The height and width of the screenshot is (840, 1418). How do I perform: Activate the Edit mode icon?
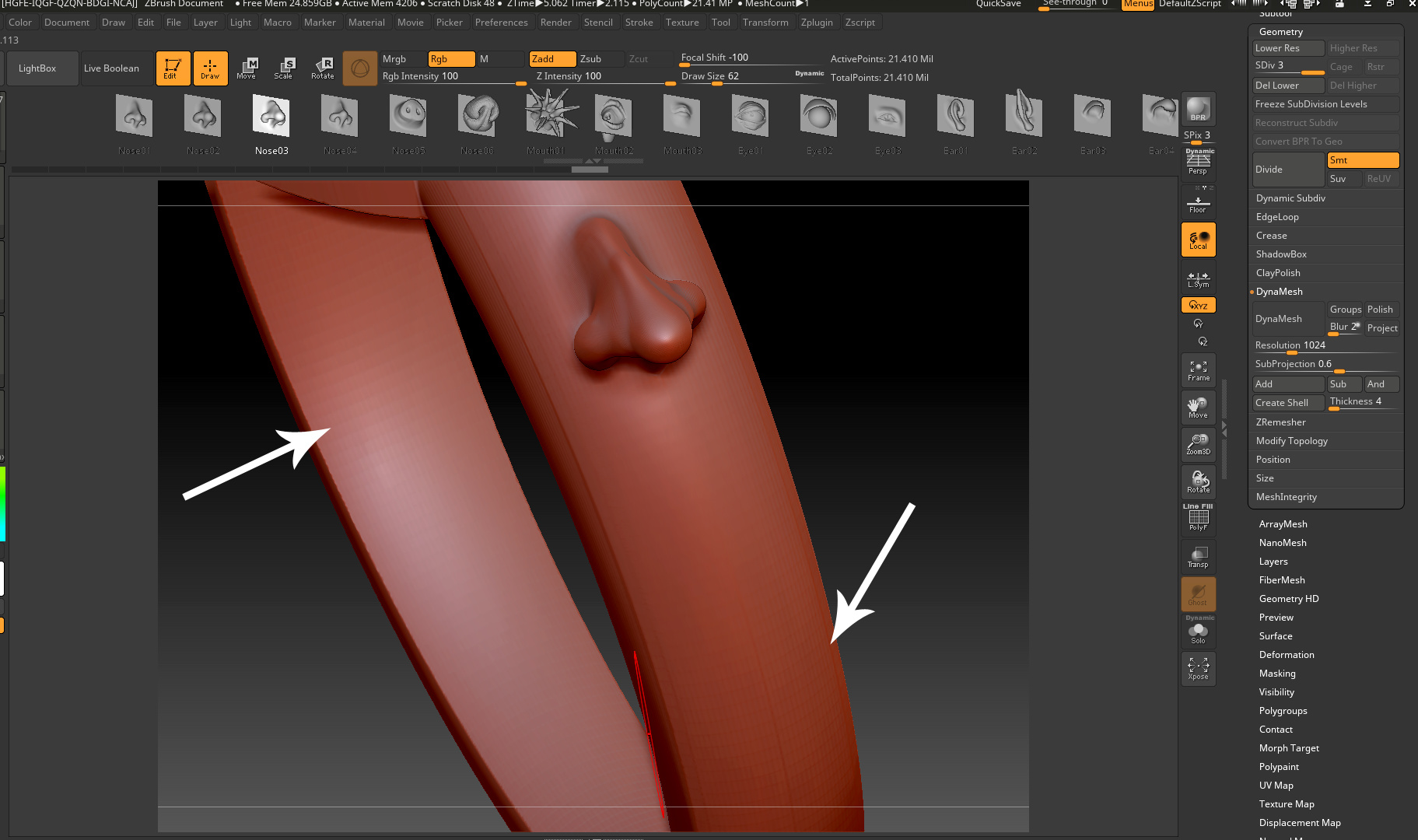tap(172, 68)
